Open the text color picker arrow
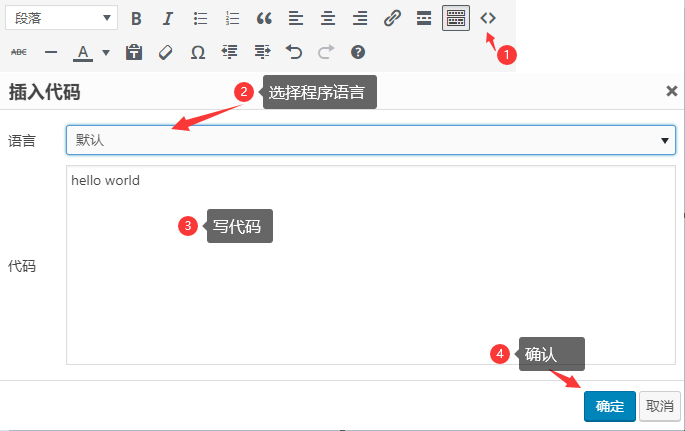 coord(106,53)
